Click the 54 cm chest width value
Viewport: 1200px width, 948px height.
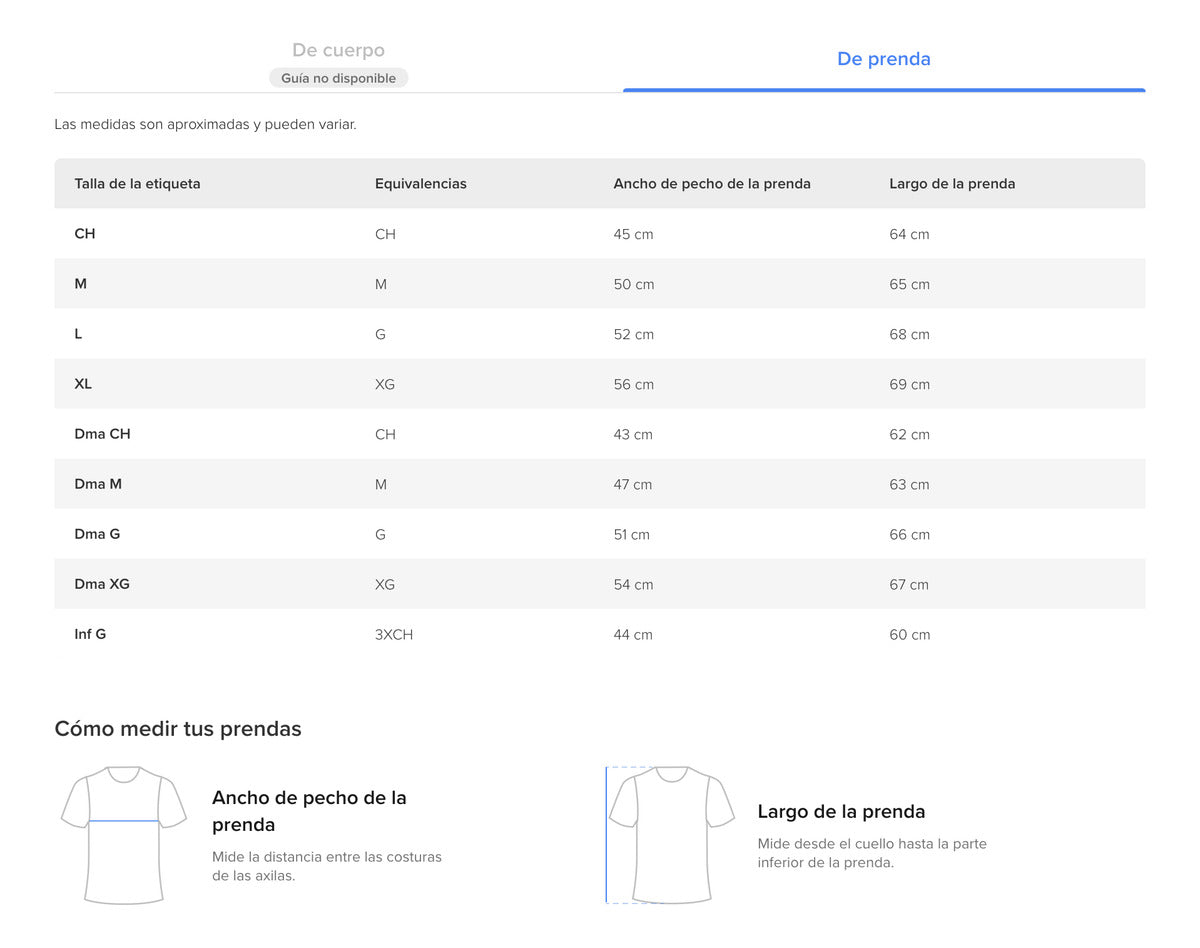point(633,584)
